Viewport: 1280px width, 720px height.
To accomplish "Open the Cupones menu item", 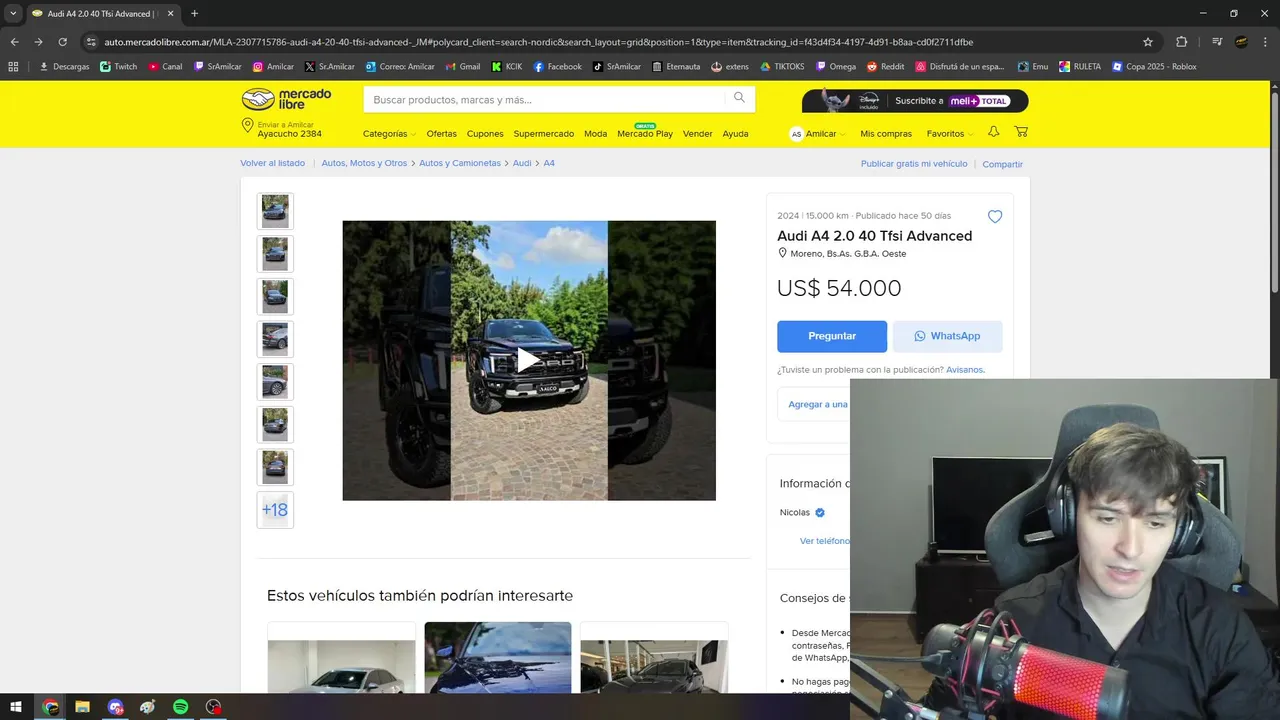I will pos(485,133).
